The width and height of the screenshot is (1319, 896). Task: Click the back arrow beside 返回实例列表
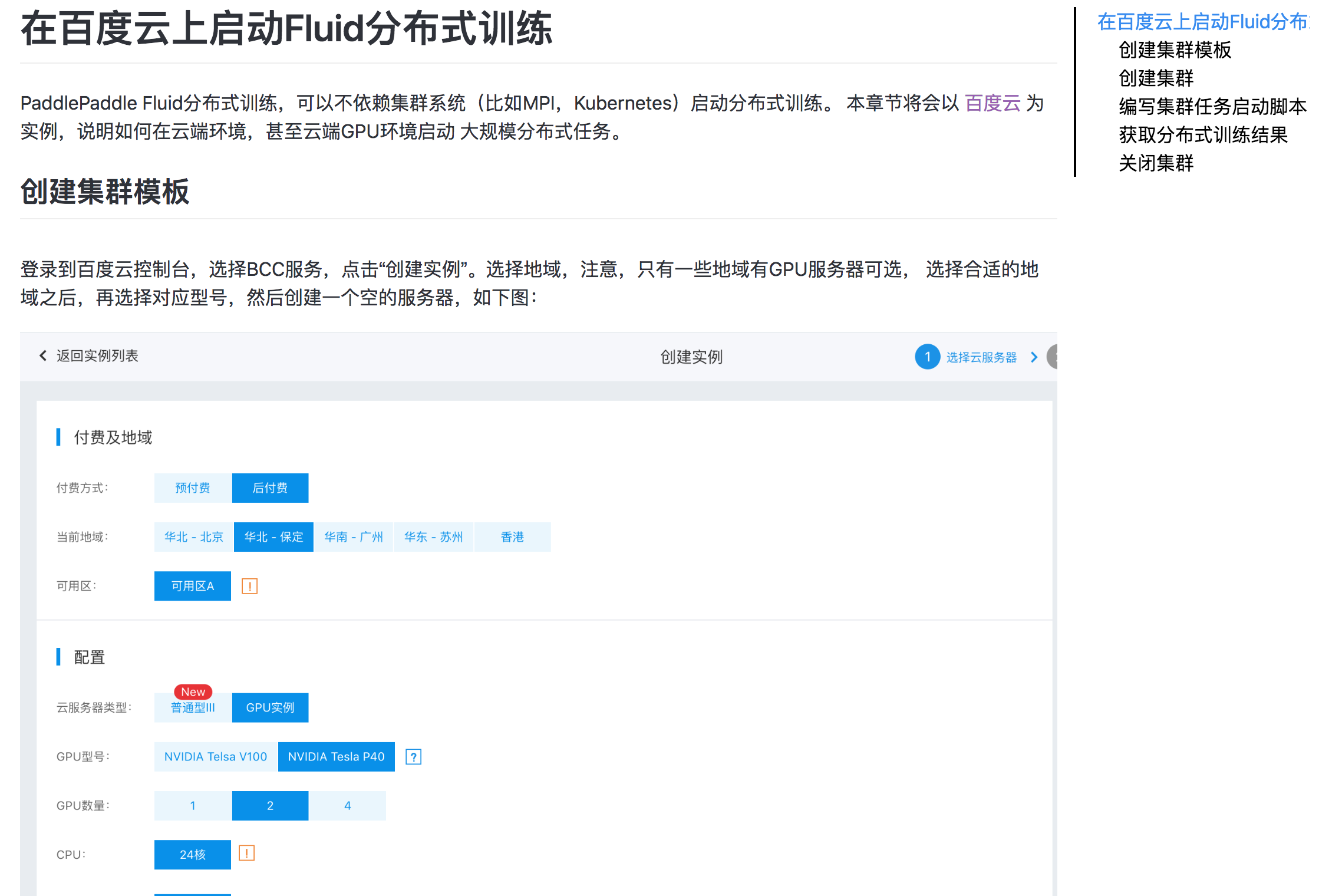pos(42,355)
